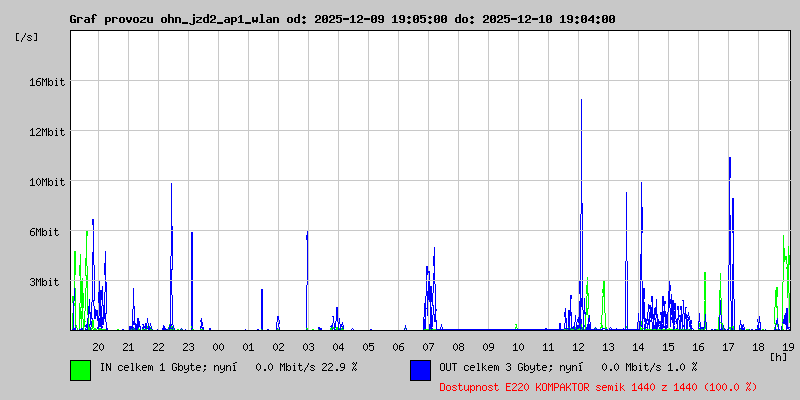
Task: Click hour label 08 on x-axis
Action: (459, 347)
